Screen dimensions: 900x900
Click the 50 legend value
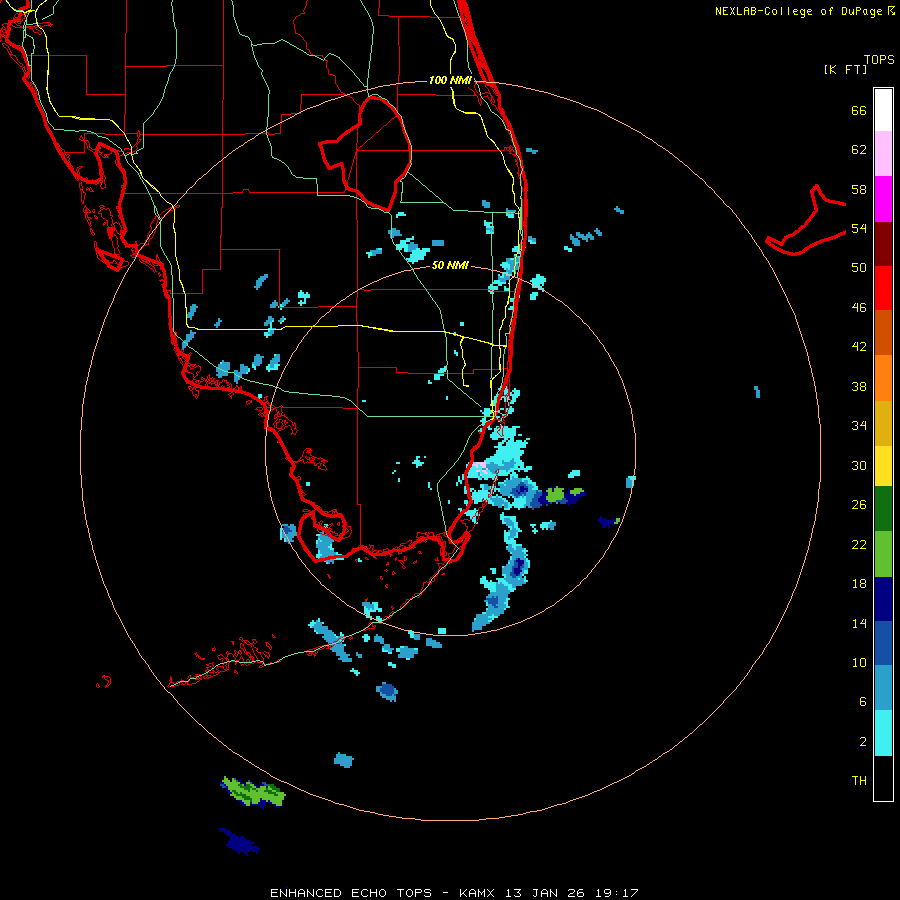(x=859, y=268)
